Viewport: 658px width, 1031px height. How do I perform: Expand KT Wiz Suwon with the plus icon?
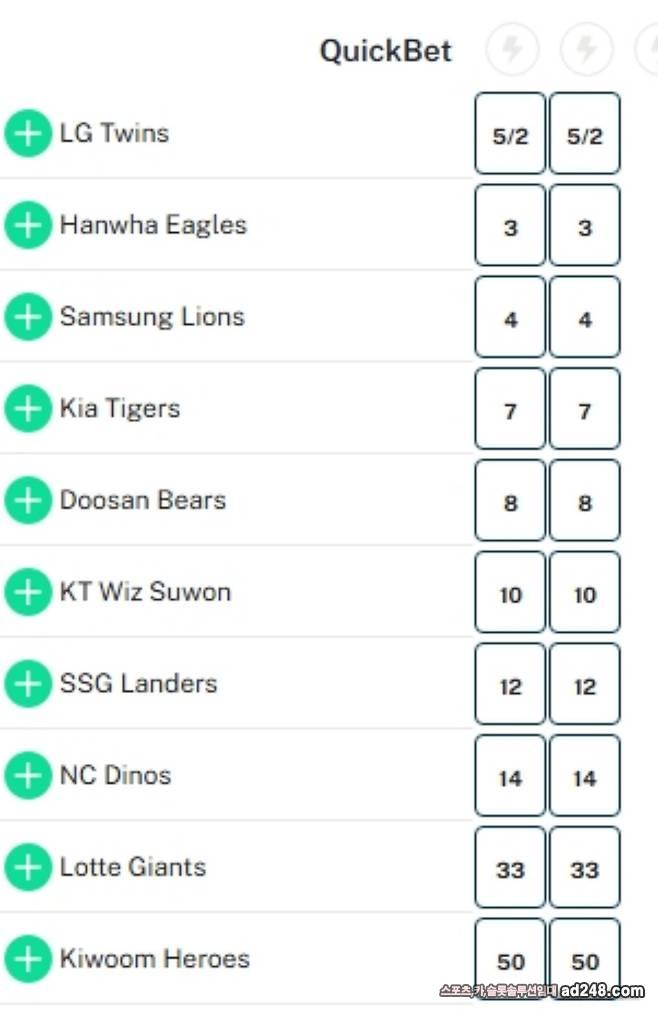(28, 592)
